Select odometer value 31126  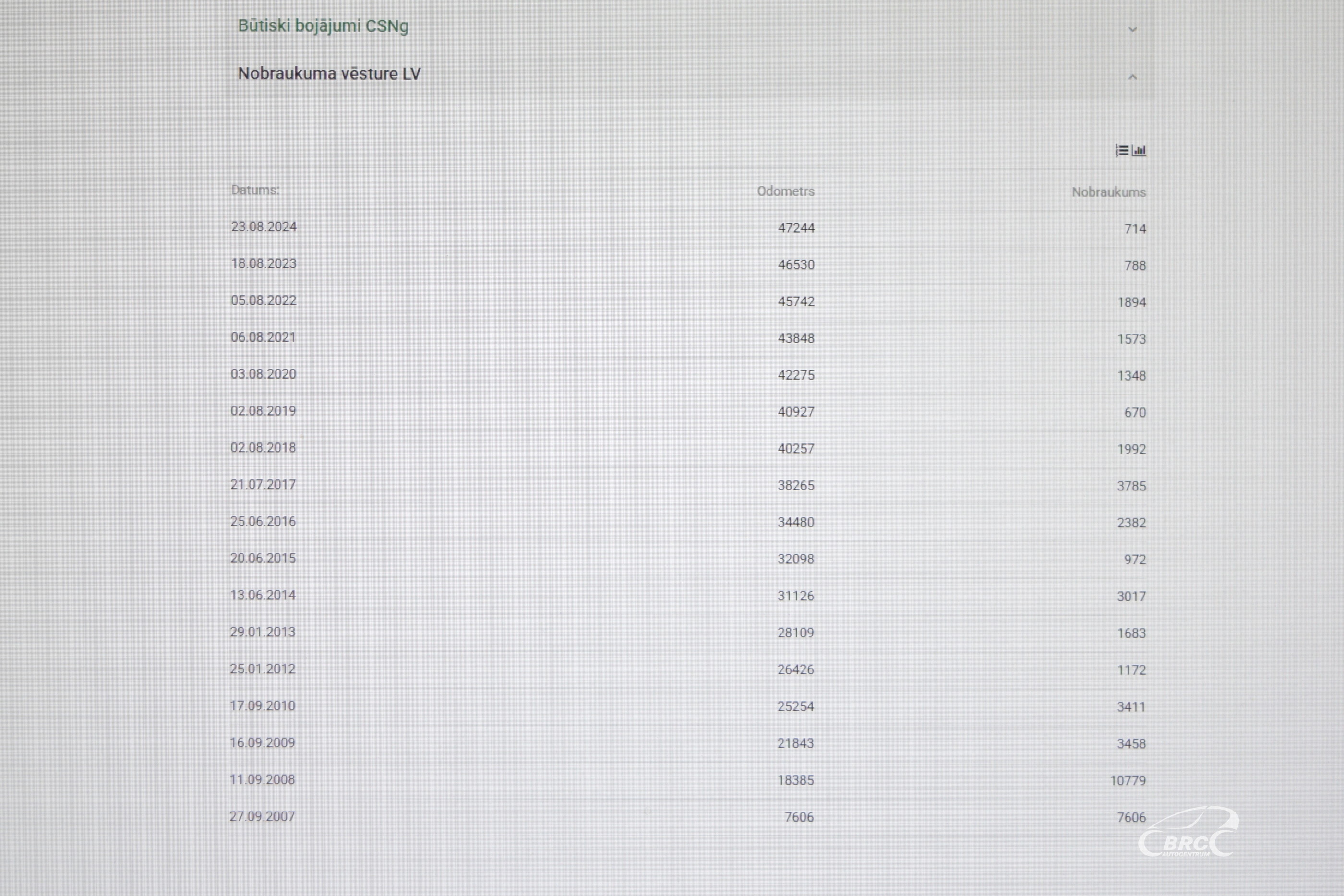[795, 596]
